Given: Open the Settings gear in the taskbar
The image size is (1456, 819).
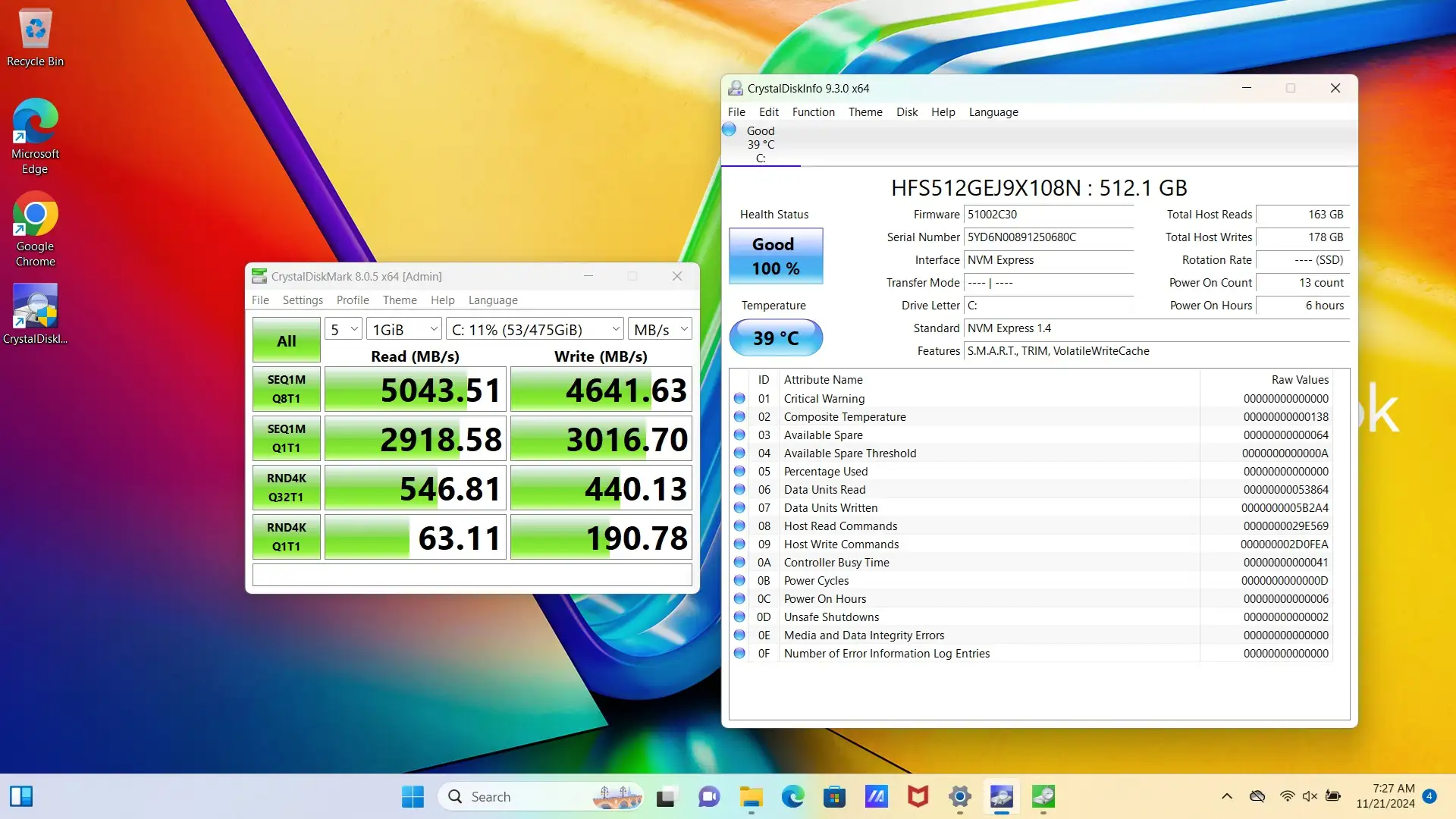Looking at the screenshot, I should coord(960,796).
